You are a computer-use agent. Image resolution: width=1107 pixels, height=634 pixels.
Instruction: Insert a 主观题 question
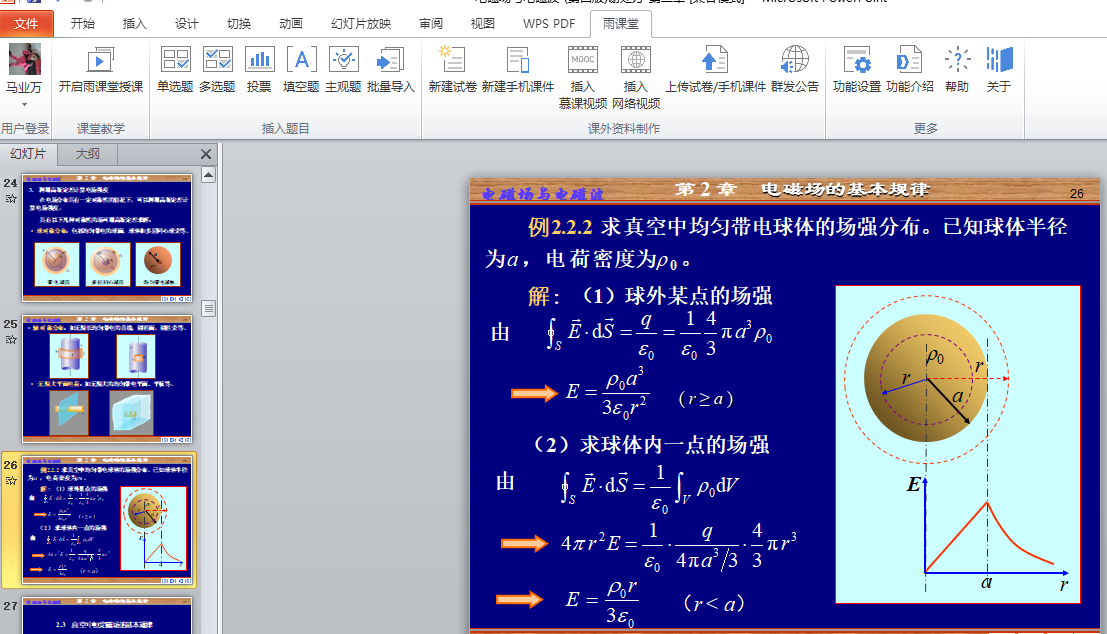click(x=343, y=68)
